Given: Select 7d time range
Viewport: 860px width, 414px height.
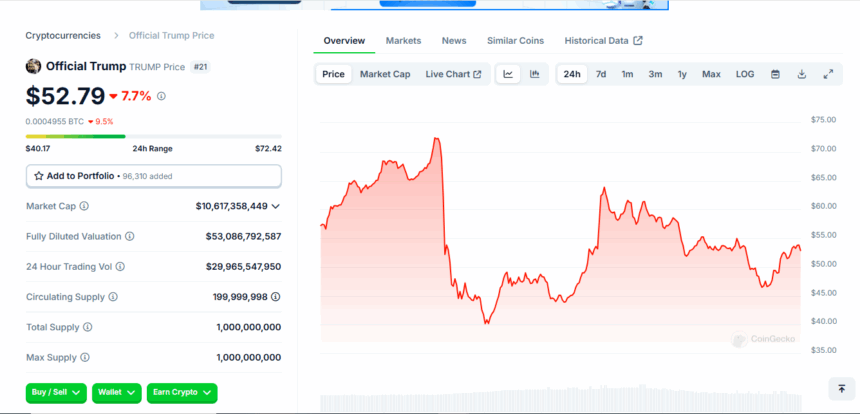Looking at the screenshot, I should click(x=601, y=74).
